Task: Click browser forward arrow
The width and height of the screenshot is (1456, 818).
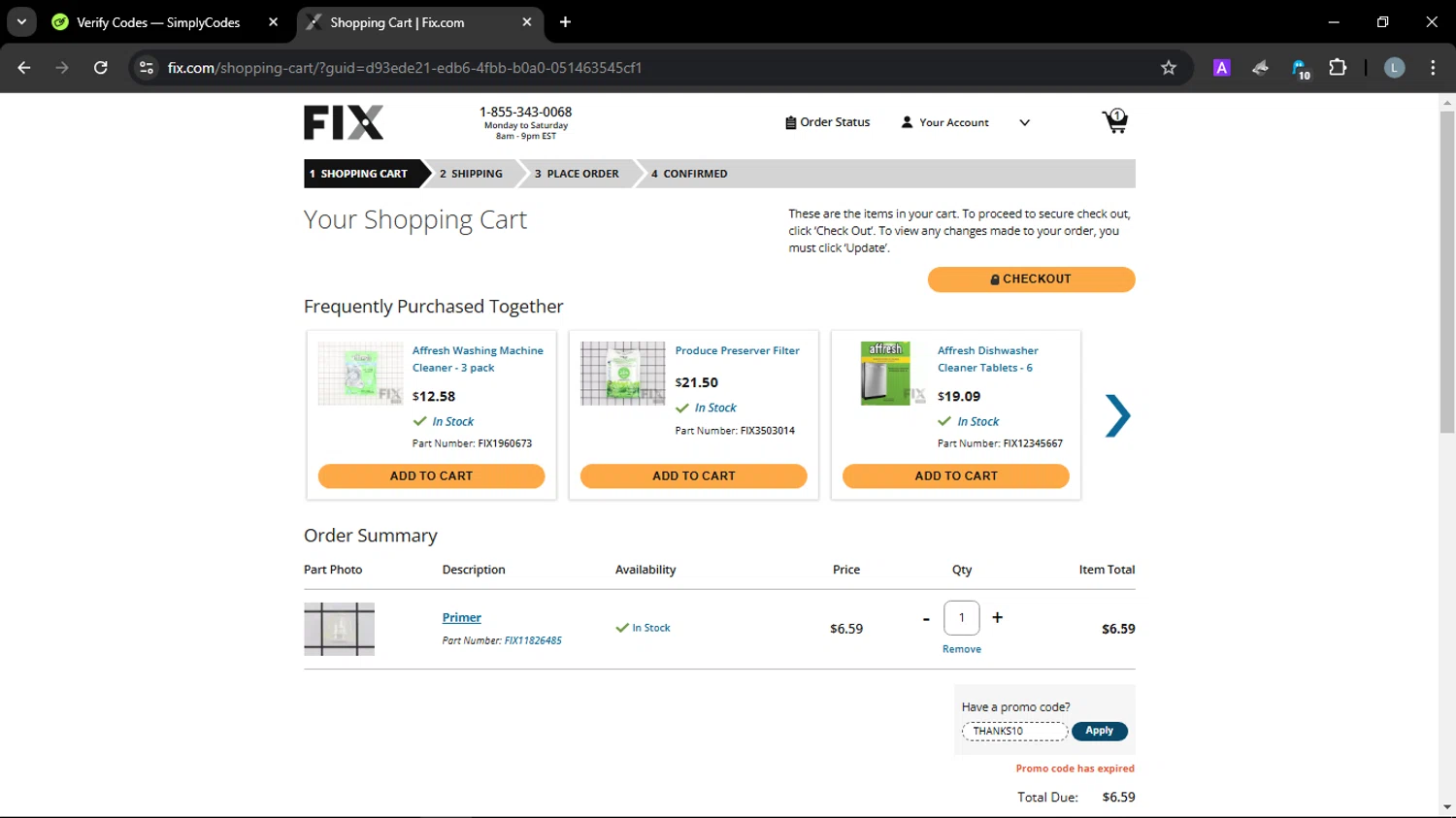Action: 62,68
